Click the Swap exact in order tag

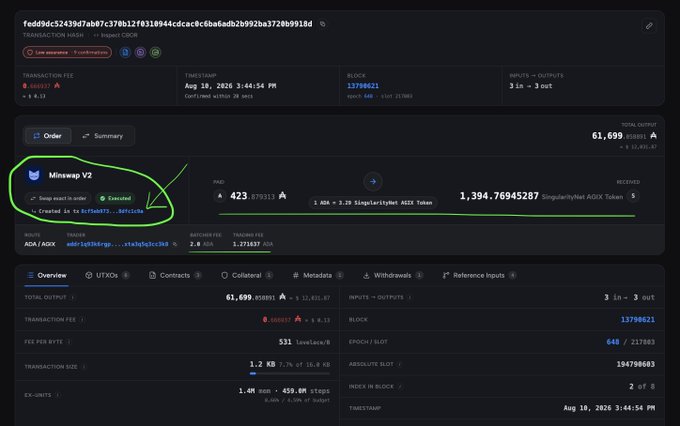(x=58, y=198)
